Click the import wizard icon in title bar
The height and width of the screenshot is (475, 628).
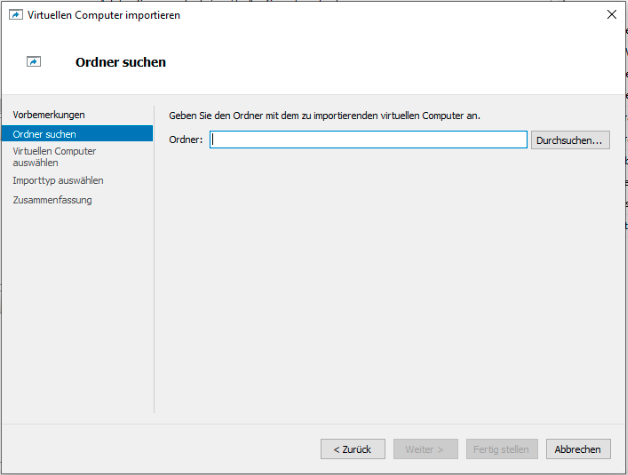pyautogui.click(x=15, y=15)
